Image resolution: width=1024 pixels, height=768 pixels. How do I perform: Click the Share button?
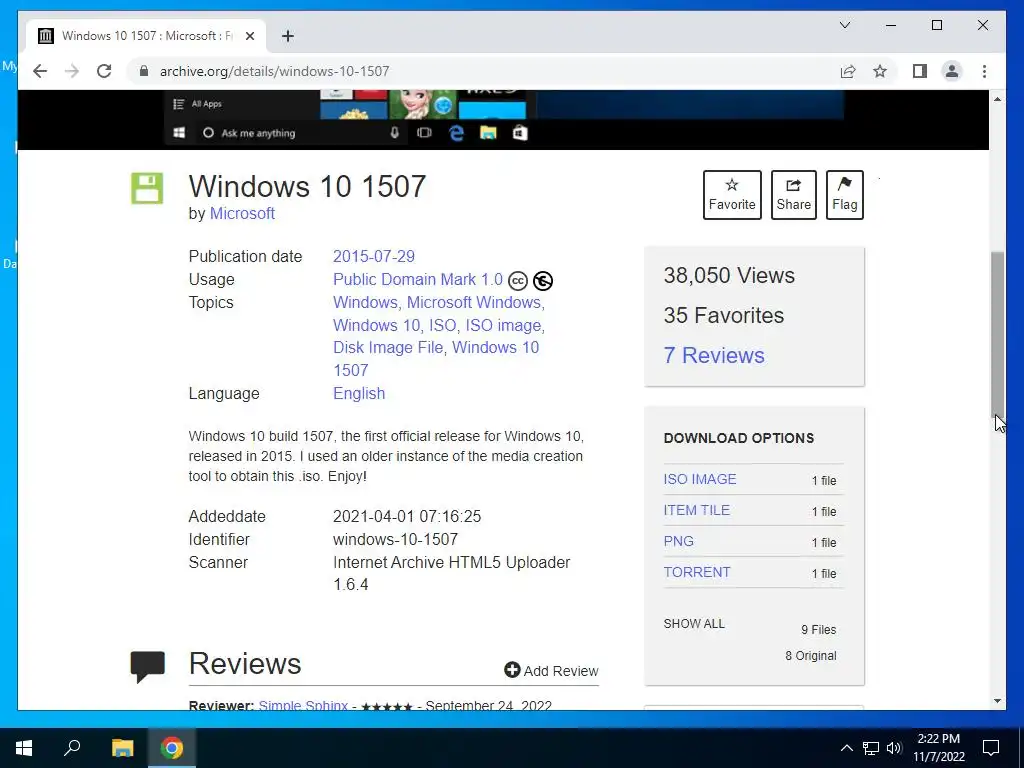[x=793, y=195]
